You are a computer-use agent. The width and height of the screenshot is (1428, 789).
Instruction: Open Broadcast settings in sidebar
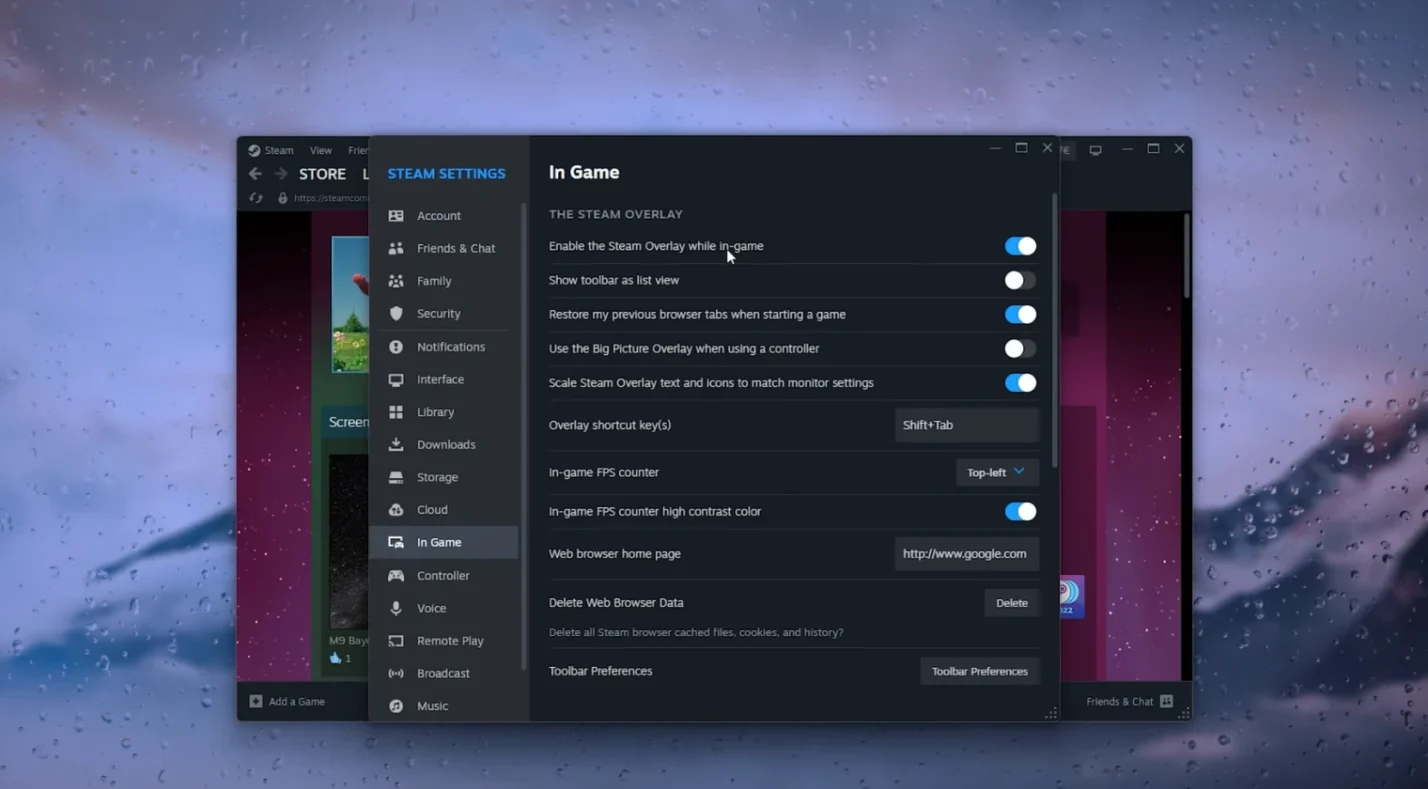point(444,673)
